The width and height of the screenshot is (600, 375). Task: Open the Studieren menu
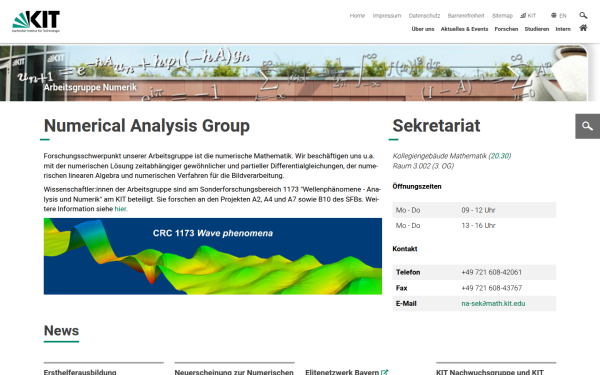coord(536,29)
